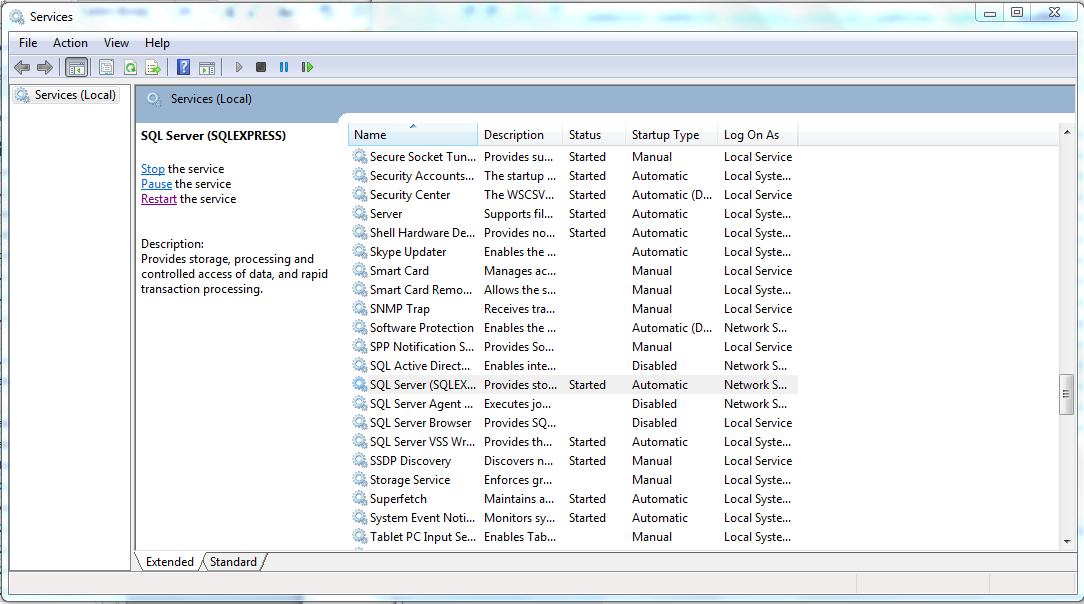Switch to the Standard tab

coord(233,562)
